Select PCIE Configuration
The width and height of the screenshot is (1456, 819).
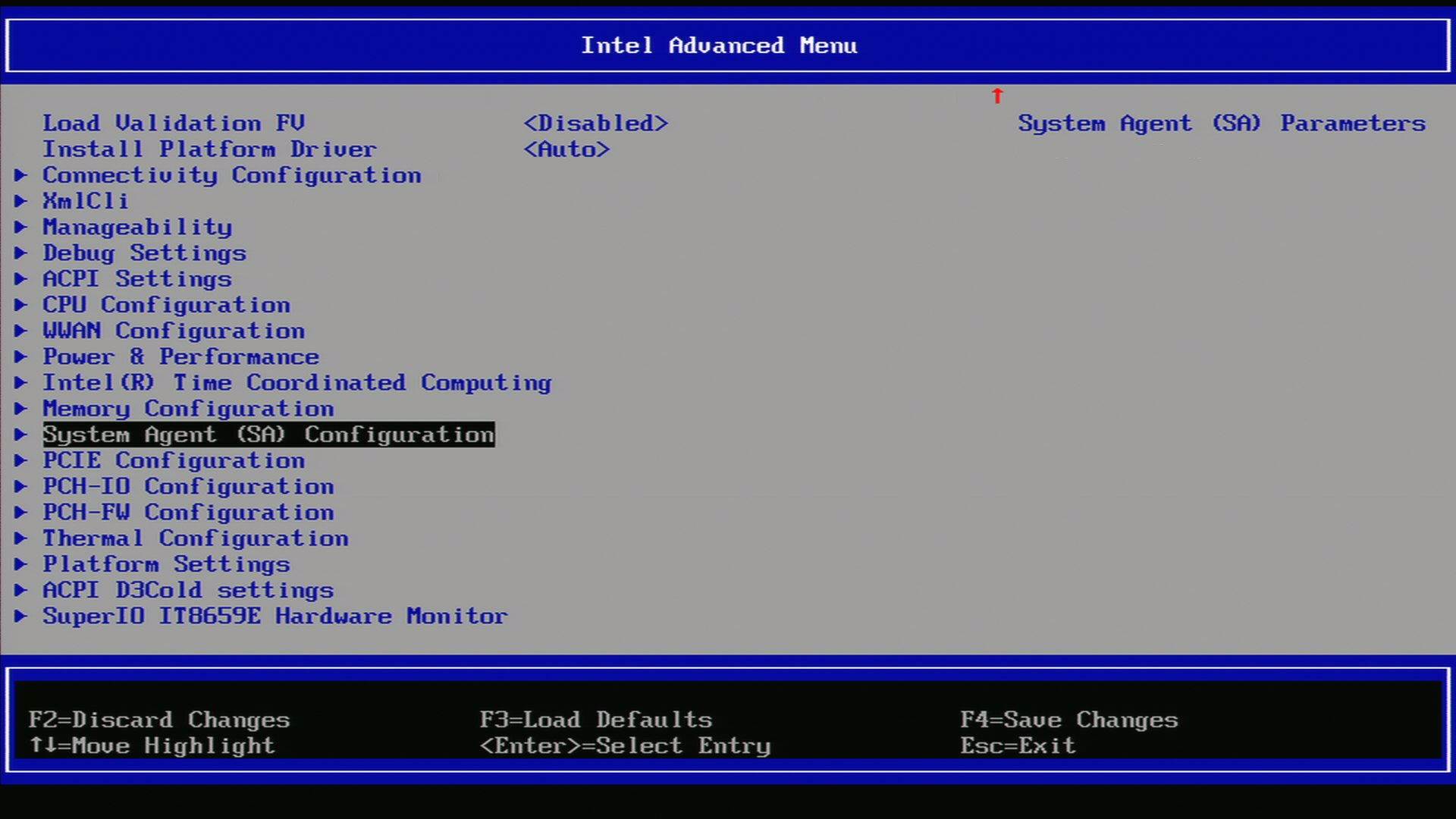point(172,460)
